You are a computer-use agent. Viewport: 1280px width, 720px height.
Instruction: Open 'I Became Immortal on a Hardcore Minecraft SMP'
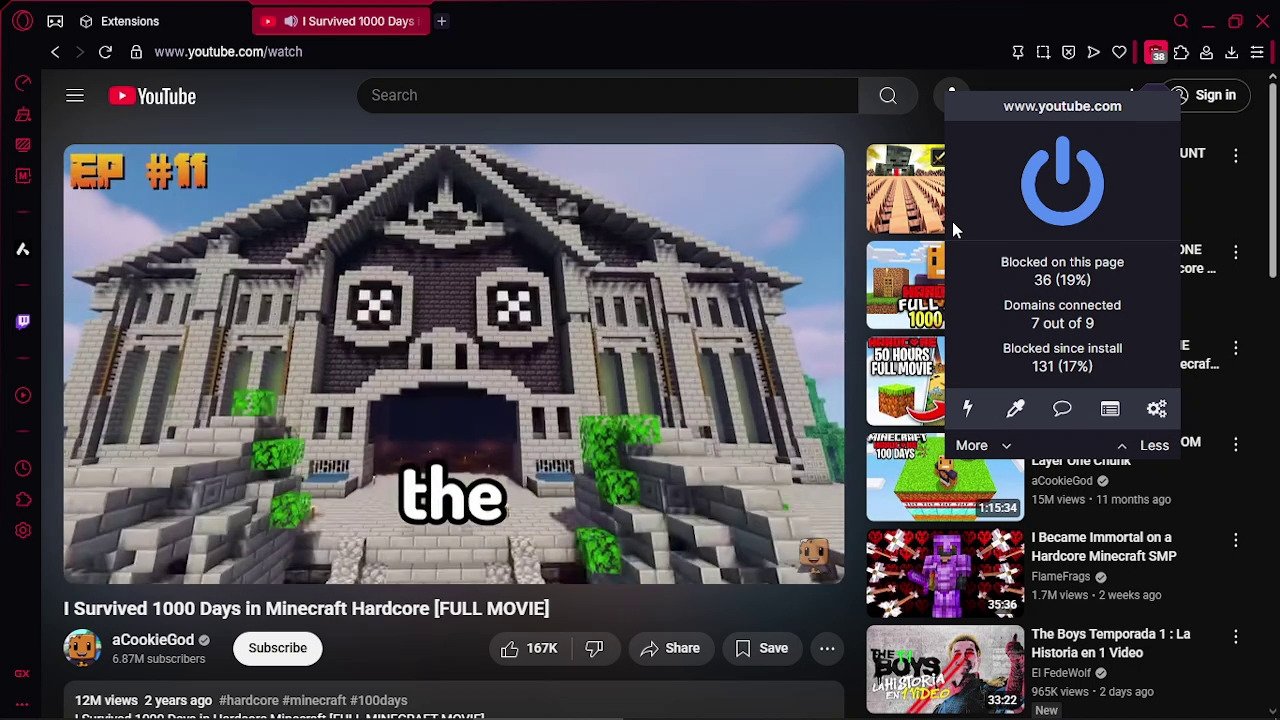pos(1104,547)
